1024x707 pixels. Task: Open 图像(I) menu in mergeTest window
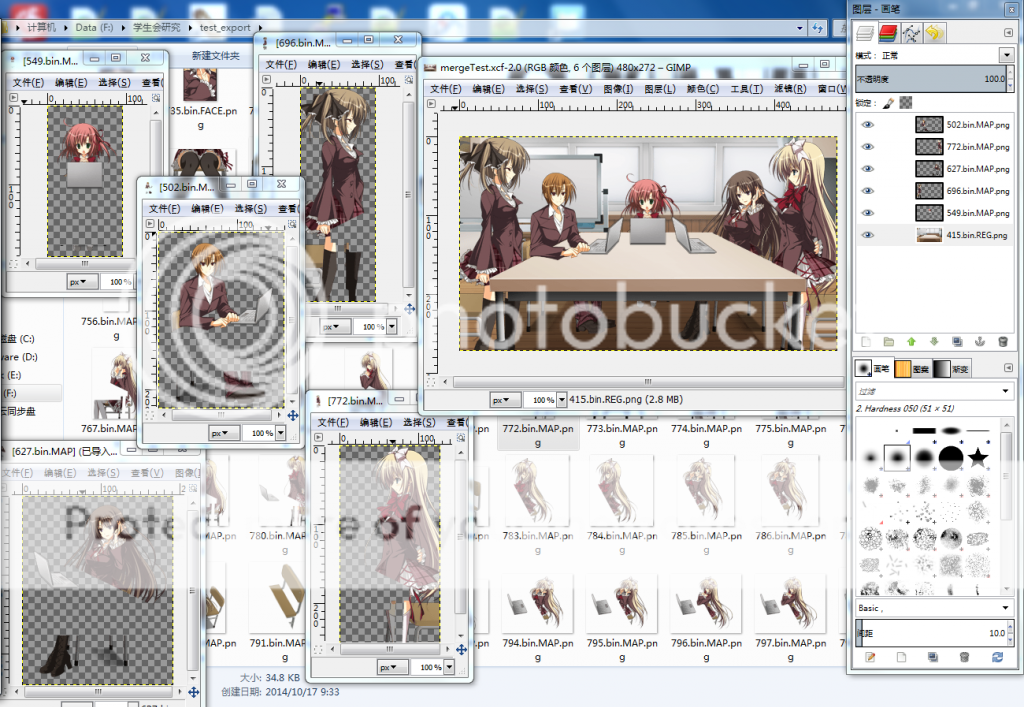[618, 89]
